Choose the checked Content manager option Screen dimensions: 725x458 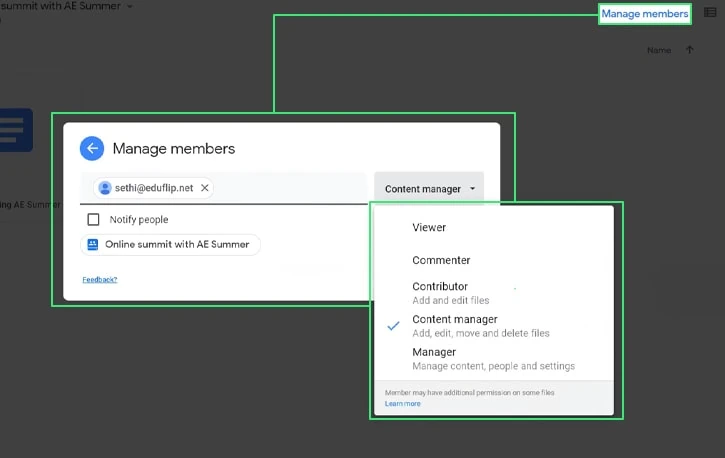(494, 326)
